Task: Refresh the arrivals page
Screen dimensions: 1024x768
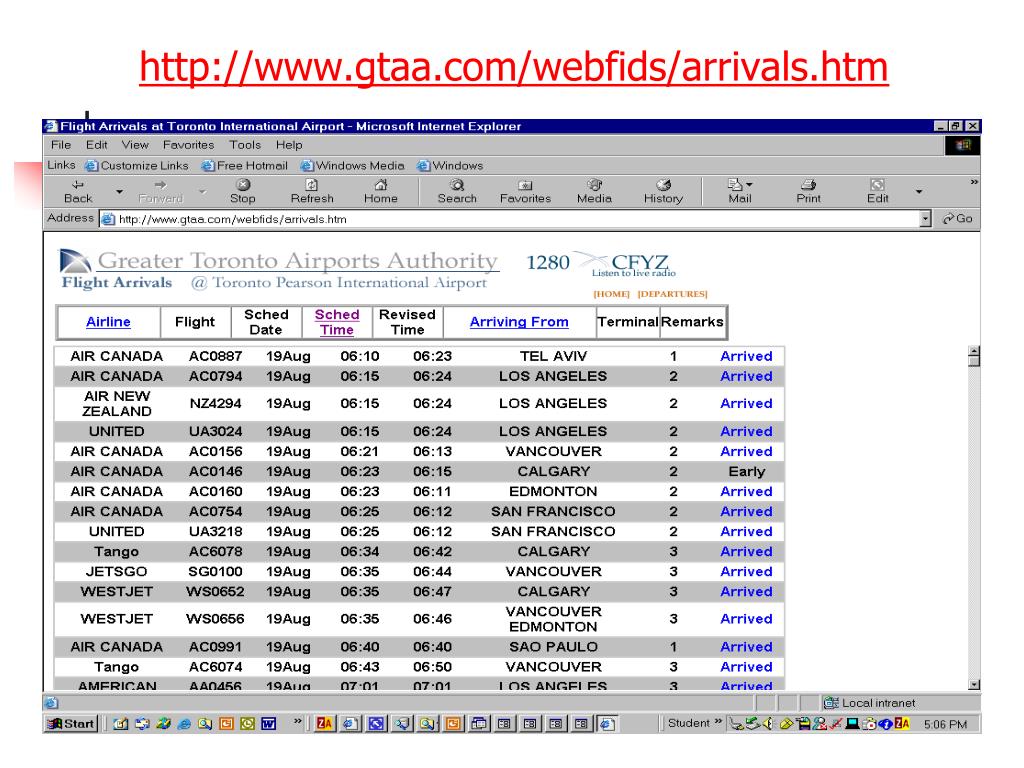Action: click(312, 191)
